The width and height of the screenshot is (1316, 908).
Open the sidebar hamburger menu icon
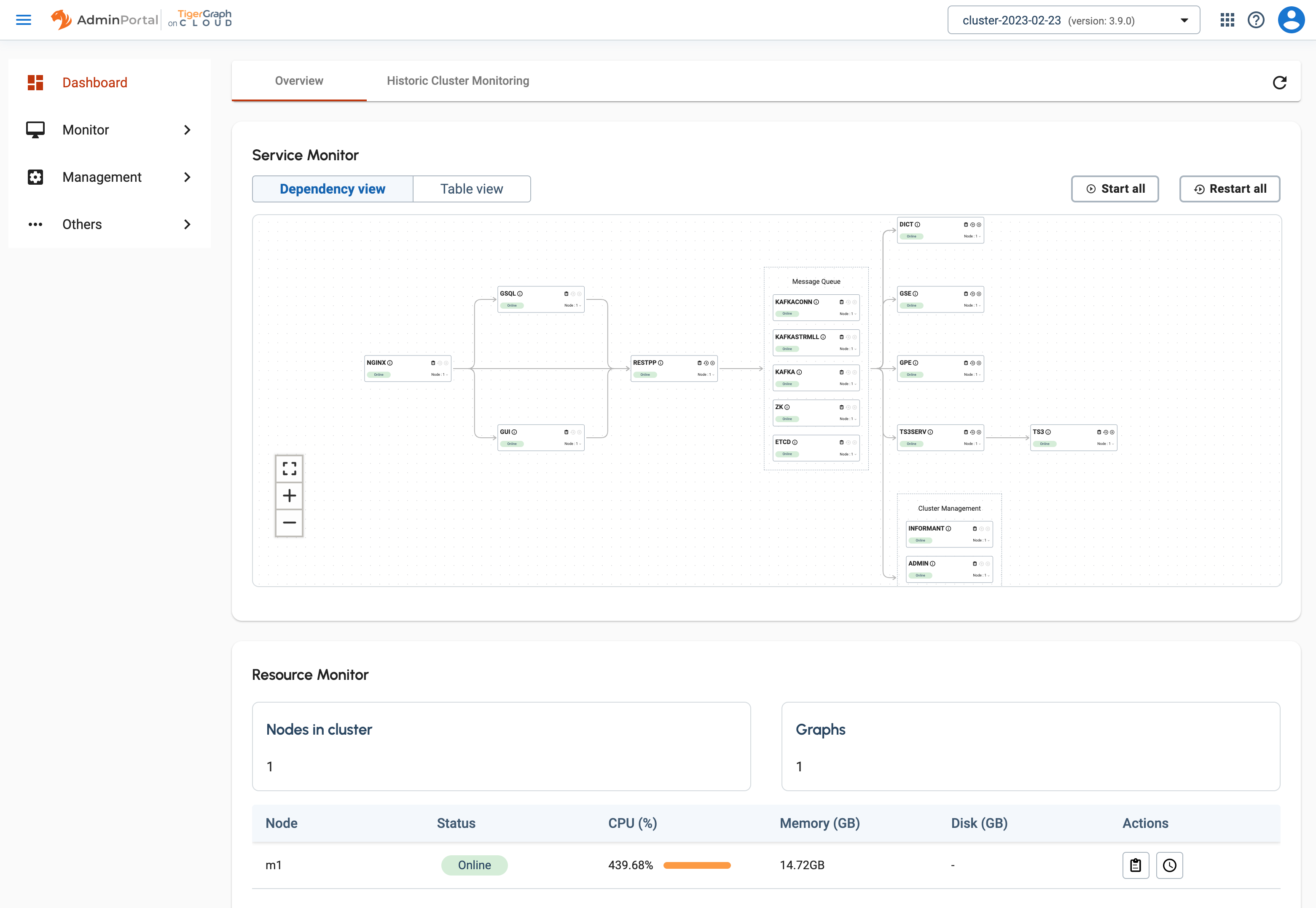(24, 19)
